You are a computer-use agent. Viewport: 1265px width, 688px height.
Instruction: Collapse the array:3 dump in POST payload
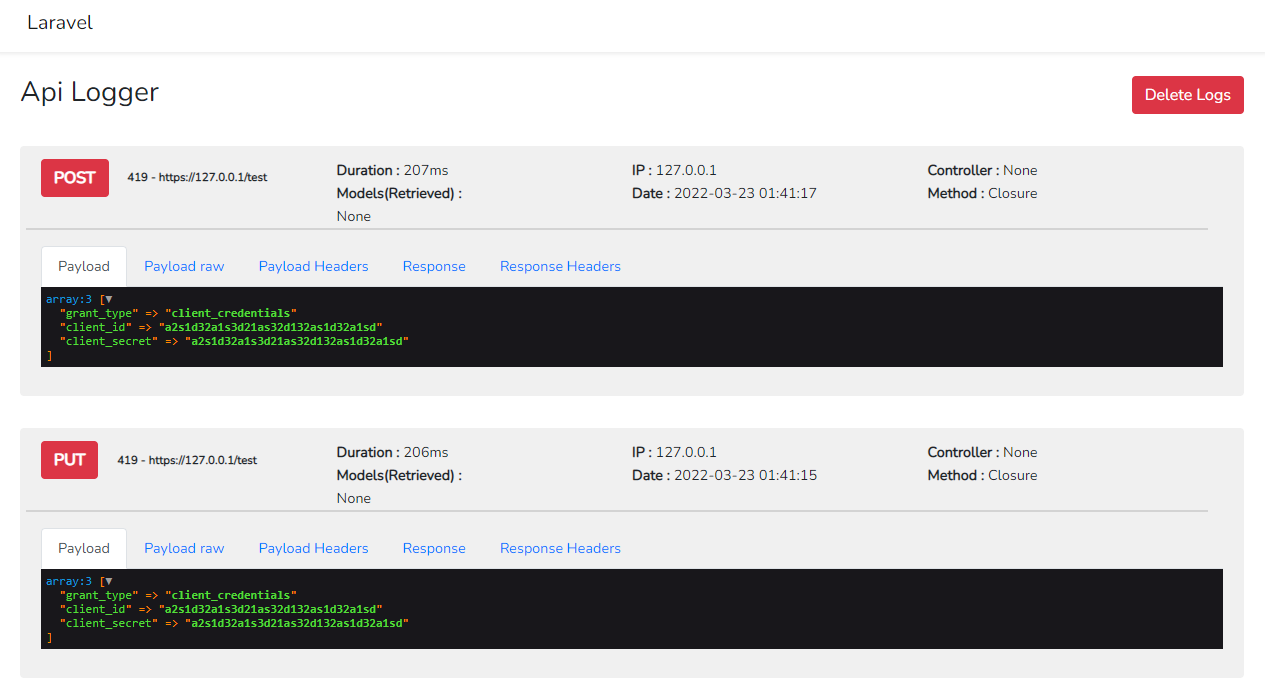click(x=107, y=298)
